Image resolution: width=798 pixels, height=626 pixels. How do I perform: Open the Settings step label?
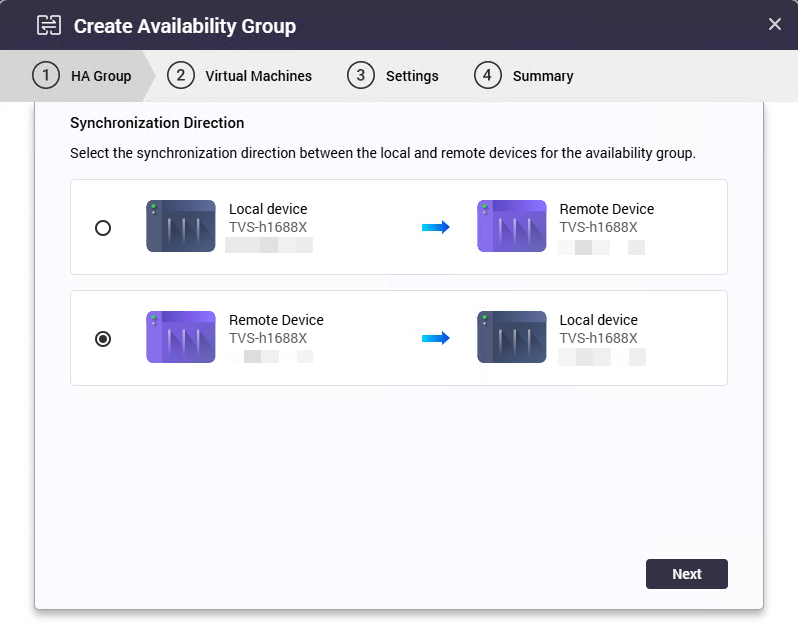[x=412, y=76]
